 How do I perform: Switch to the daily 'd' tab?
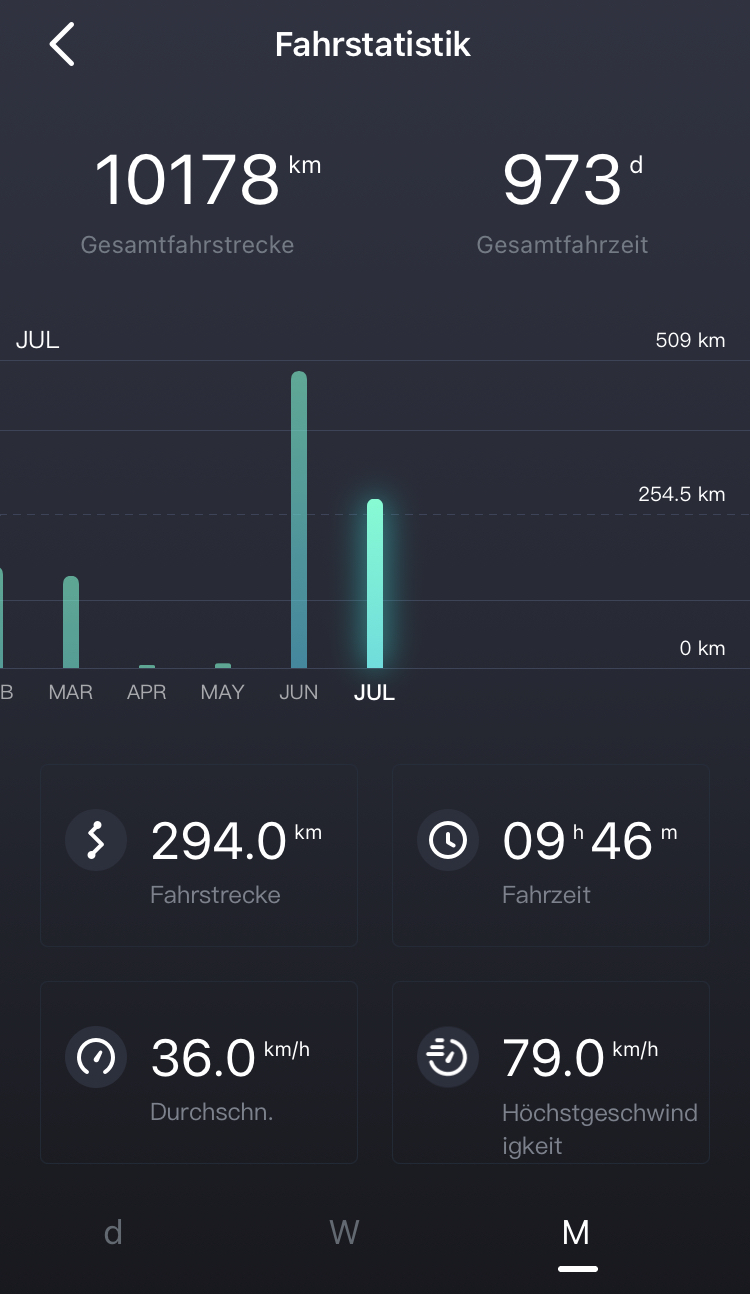click(113, 1232)
